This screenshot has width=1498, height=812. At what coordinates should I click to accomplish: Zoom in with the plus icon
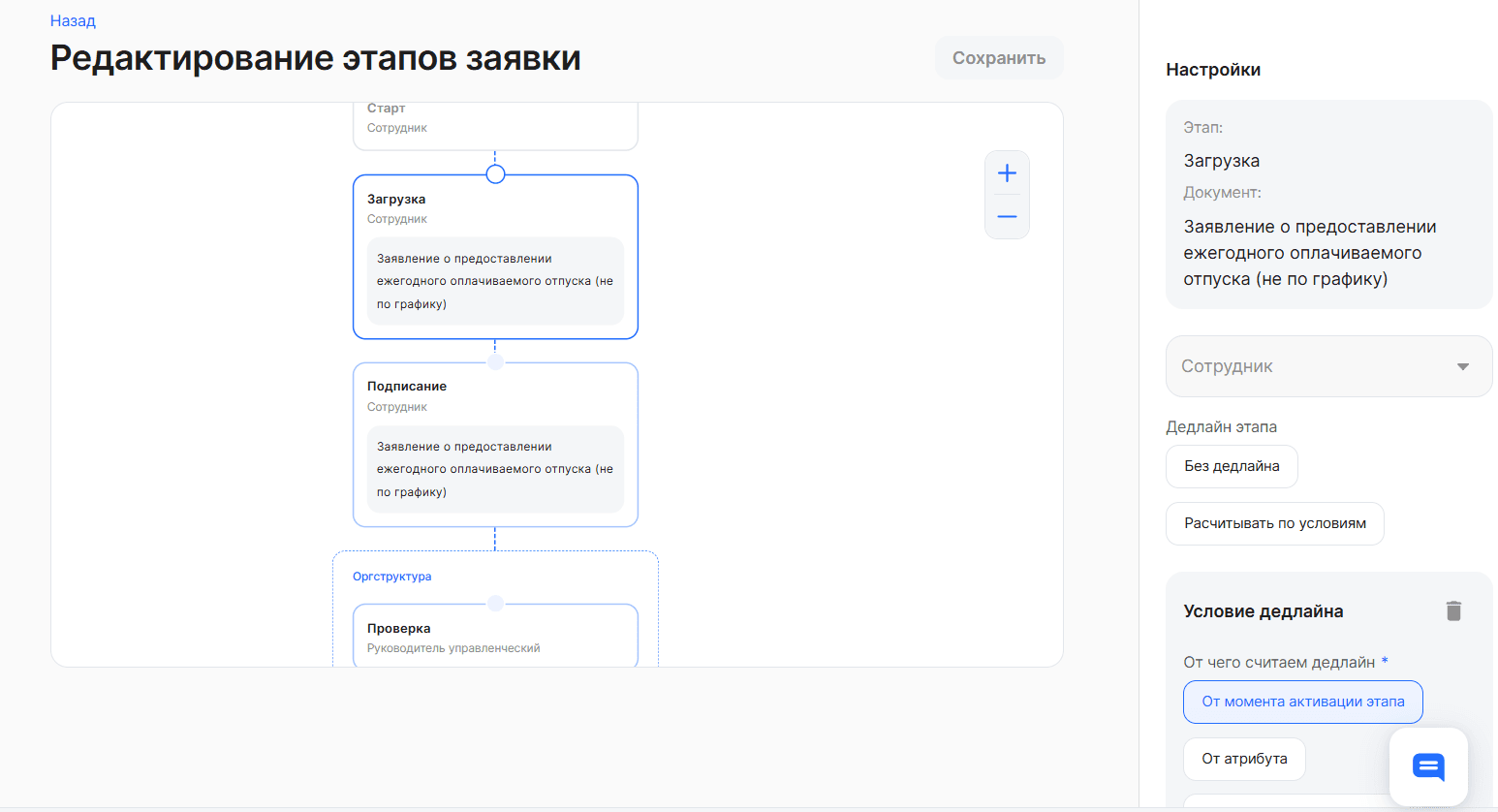click(1007, 173)
